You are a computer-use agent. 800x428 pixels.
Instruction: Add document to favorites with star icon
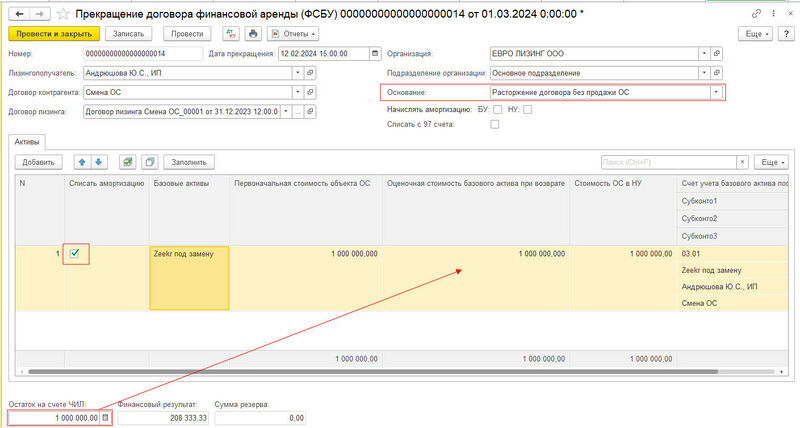coord(63,13)
